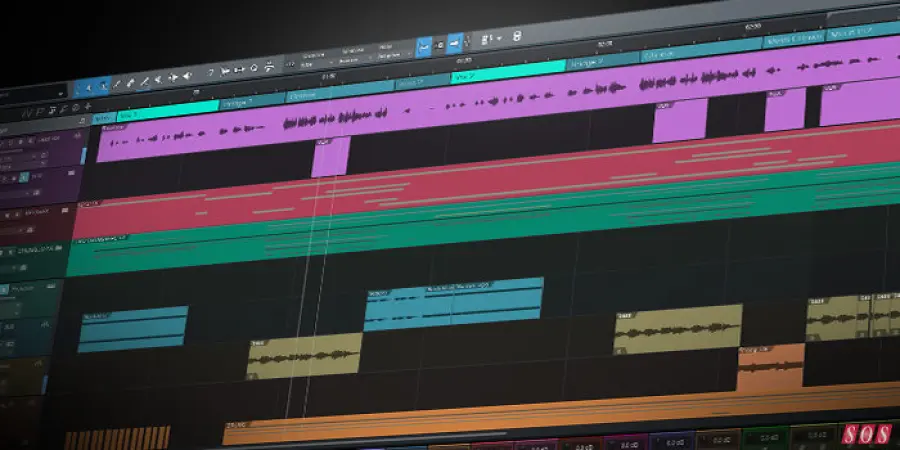Viewport: 900px width, 450px height.
Task: Select the Bend tool
Action: point(172,78)
